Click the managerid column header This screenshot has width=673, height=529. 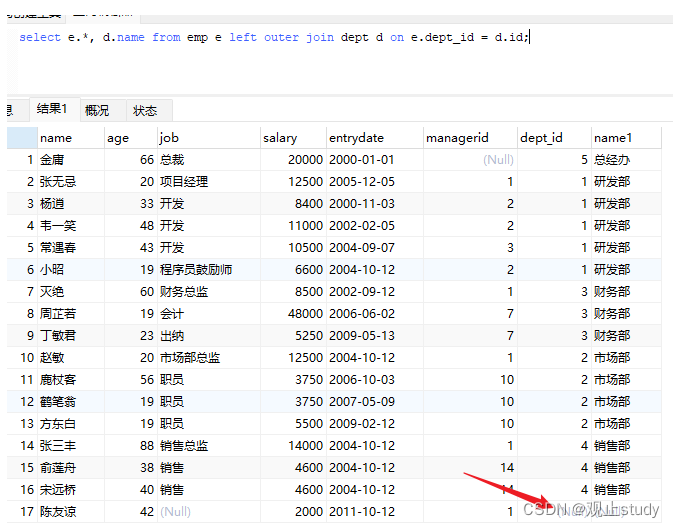click(470, 138)
